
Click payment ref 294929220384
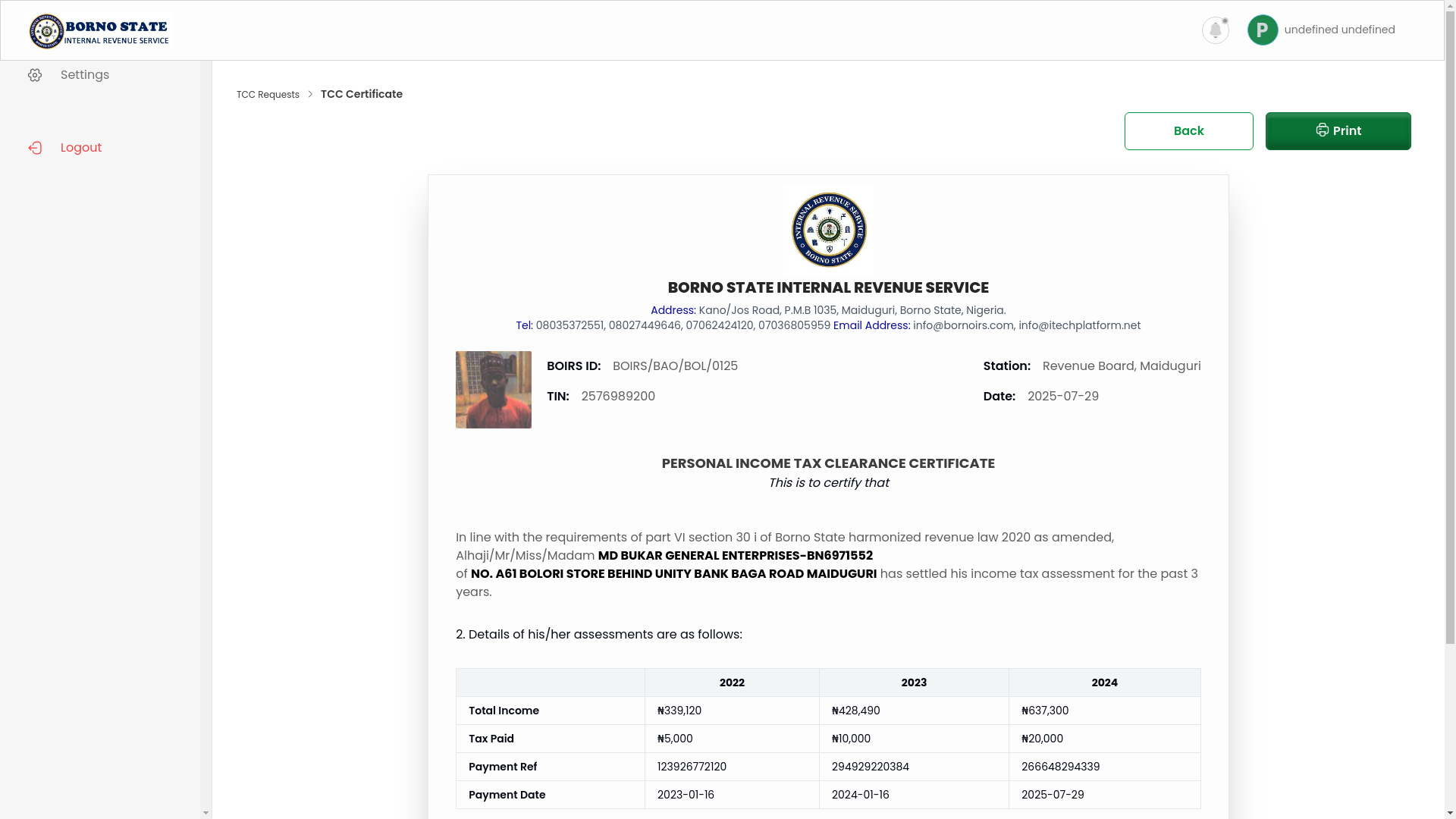point(870,767)
